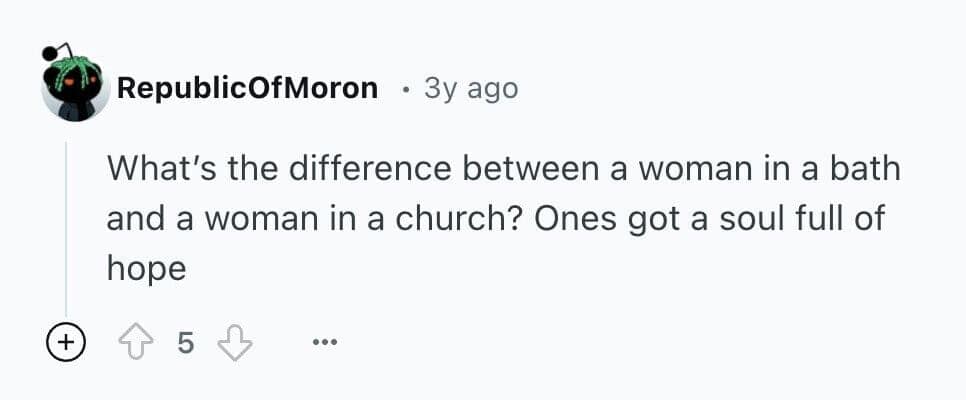966x400 pixels.
Task: Collapse the thread using the vertical line
Action: point(66,228)
